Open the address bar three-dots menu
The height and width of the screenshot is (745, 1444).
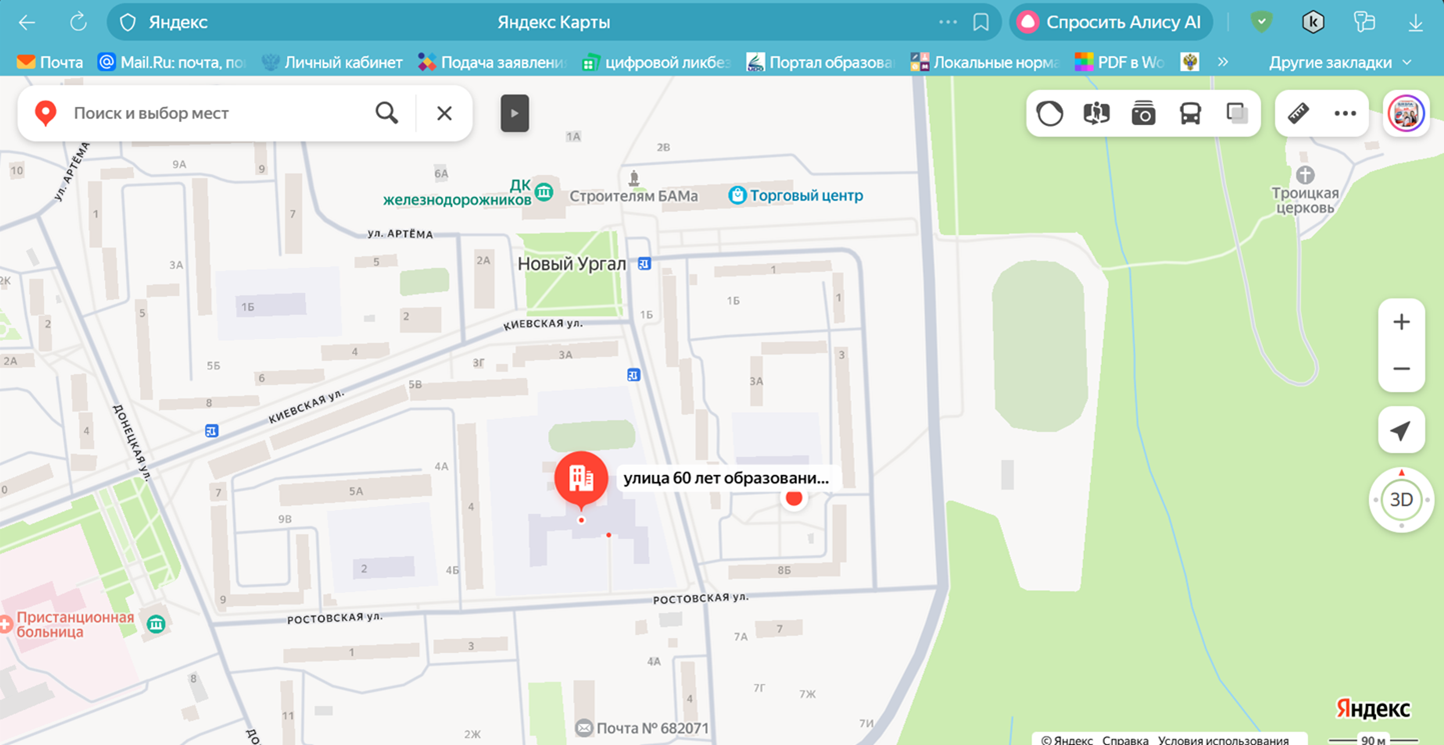pos(948,22)
